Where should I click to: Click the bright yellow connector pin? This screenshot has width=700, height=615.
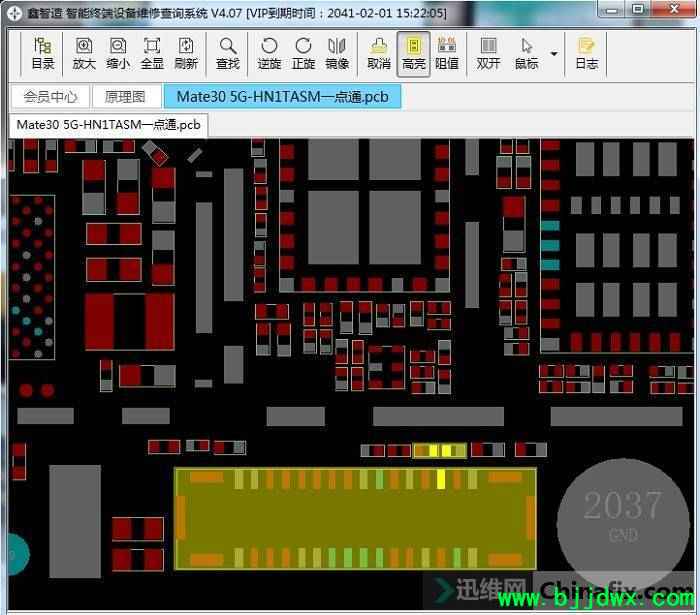coord(441,479)
